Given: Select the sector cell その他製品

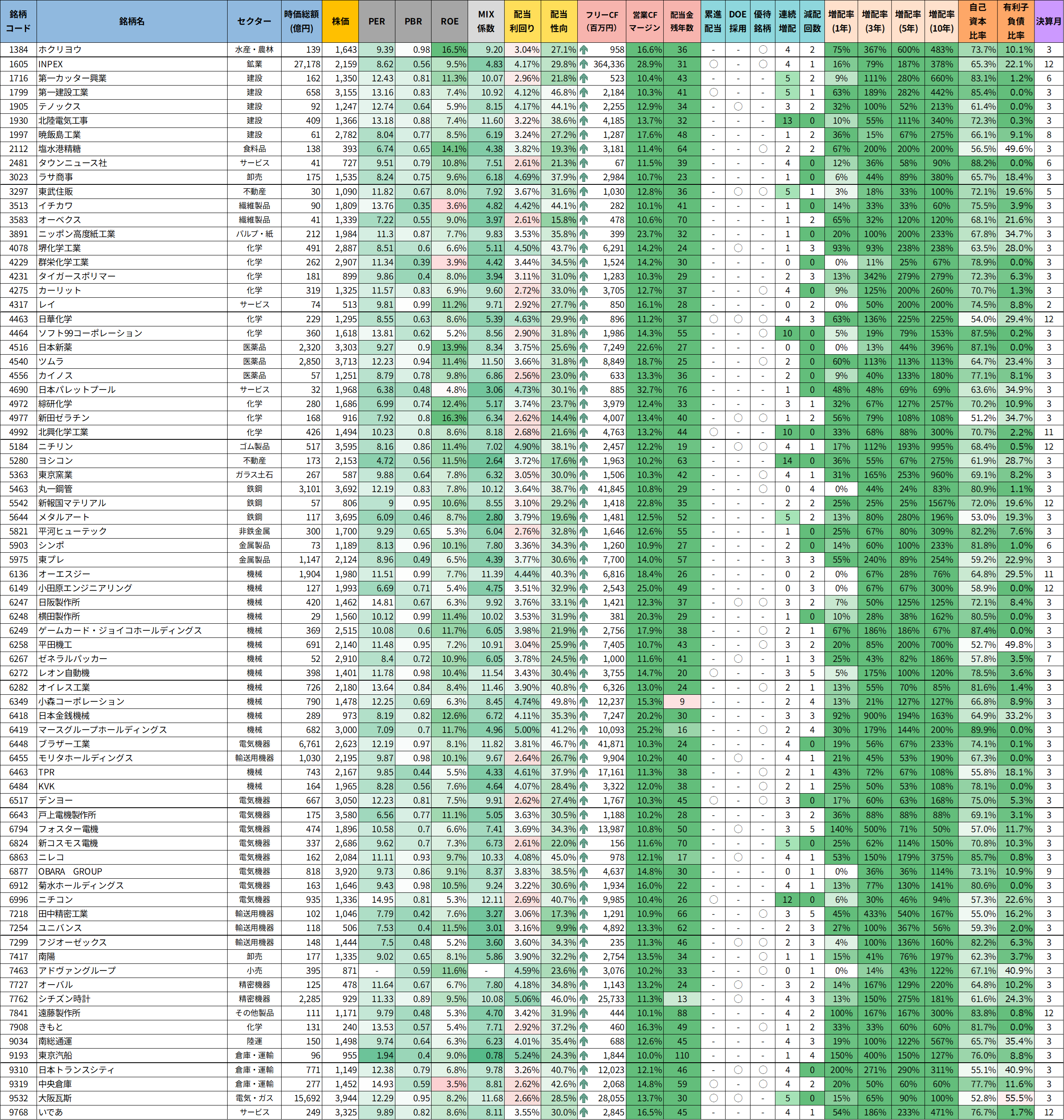Looking at the screenshot, I should (x=254, y=1013).
